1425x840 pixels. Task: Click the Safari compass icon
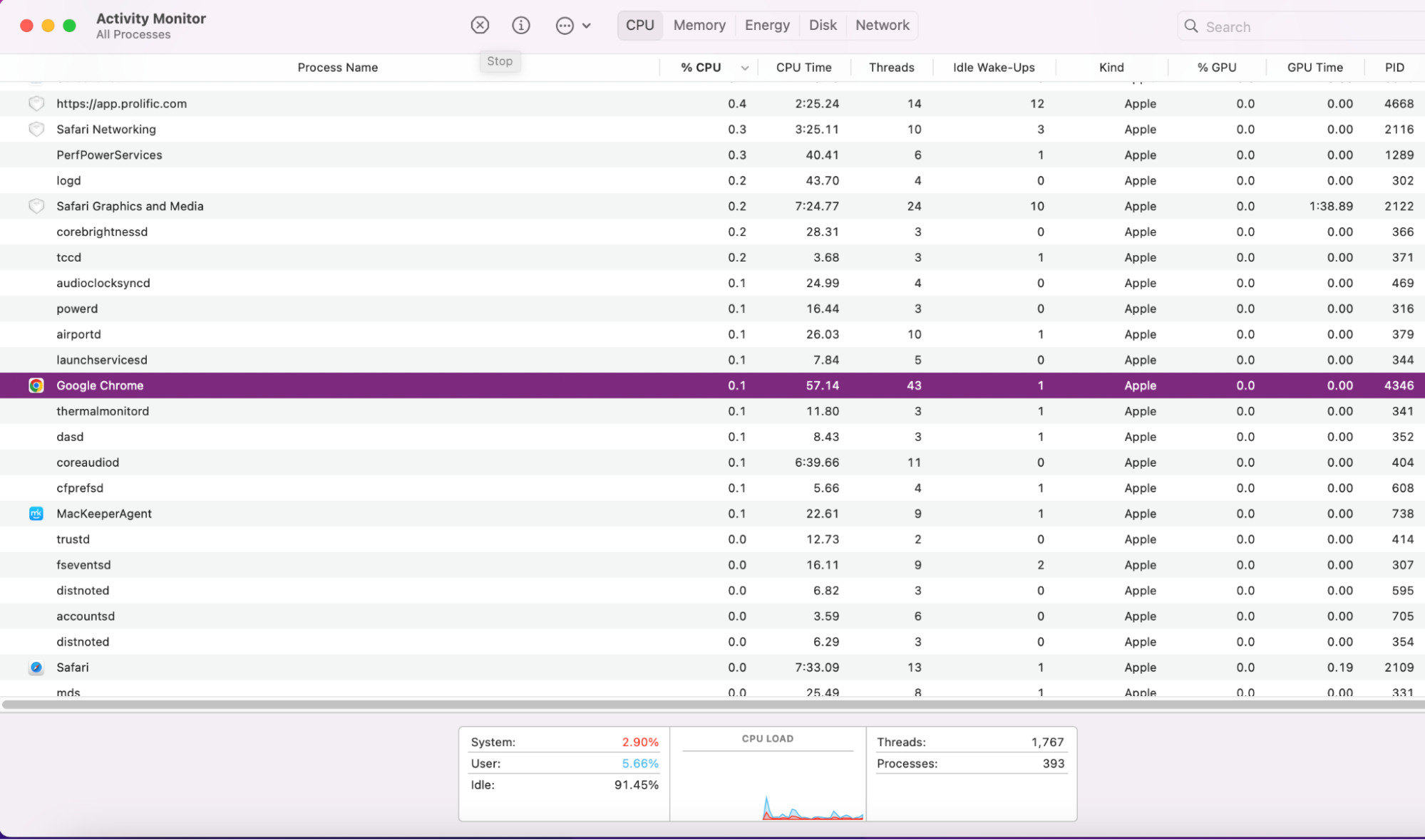36,668
